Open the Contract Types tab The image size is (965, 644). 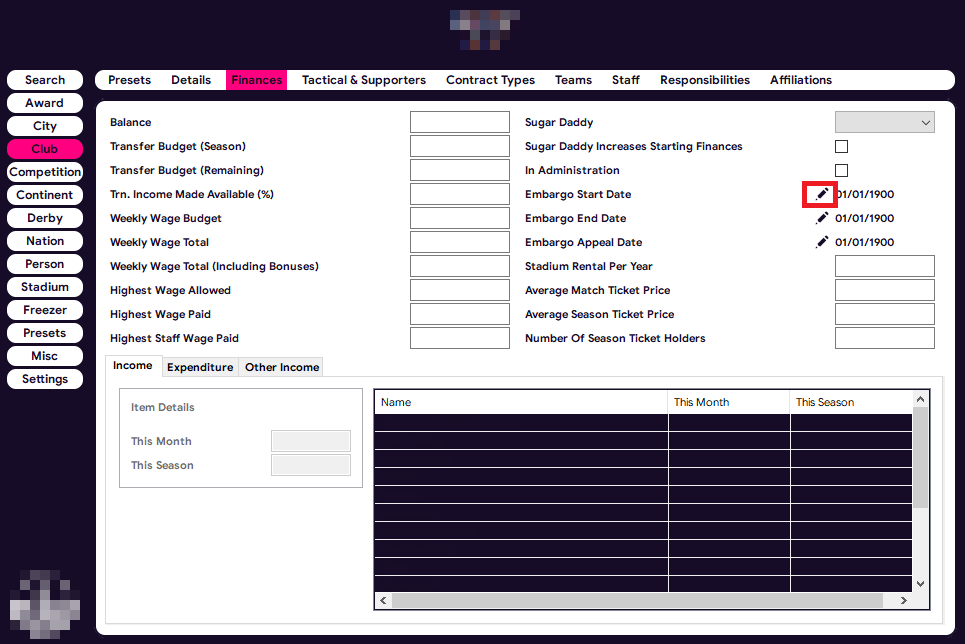pos(490,80)
